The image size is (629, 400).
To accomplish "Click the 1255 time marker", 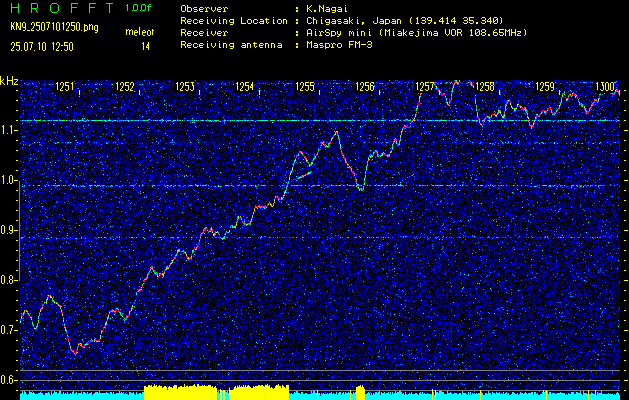I will 305,87.
